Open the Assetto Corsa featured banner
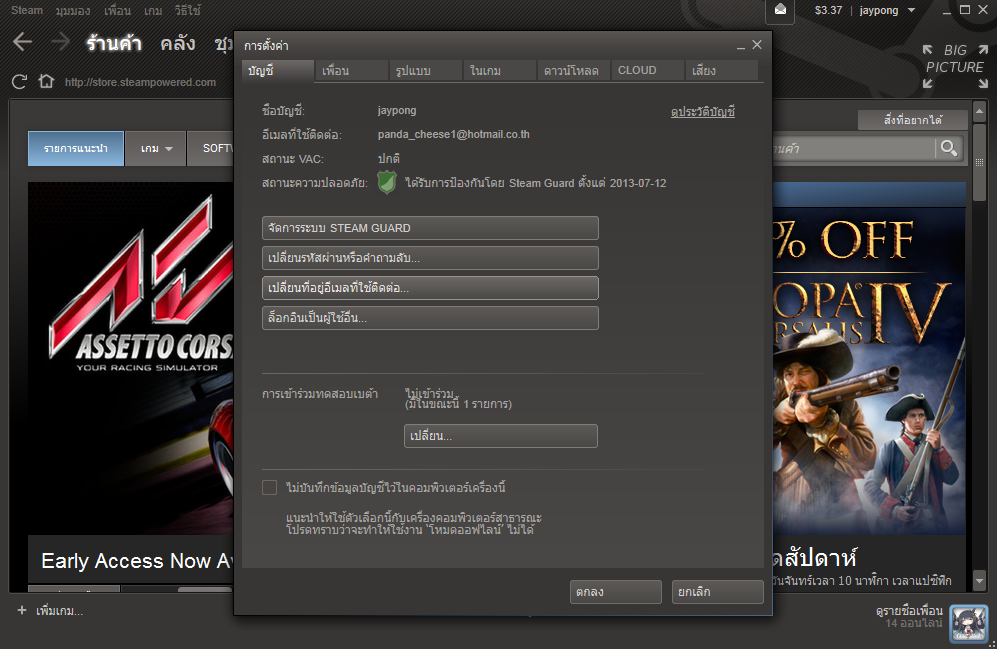Screen dimensions: 997x649 (131, 358)
